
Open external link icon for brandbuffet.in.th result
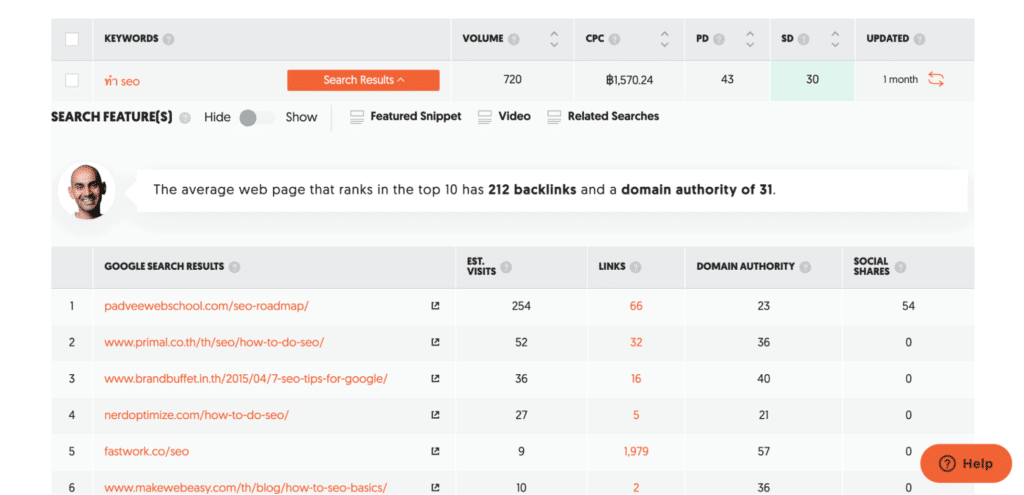tap(435, 379)
